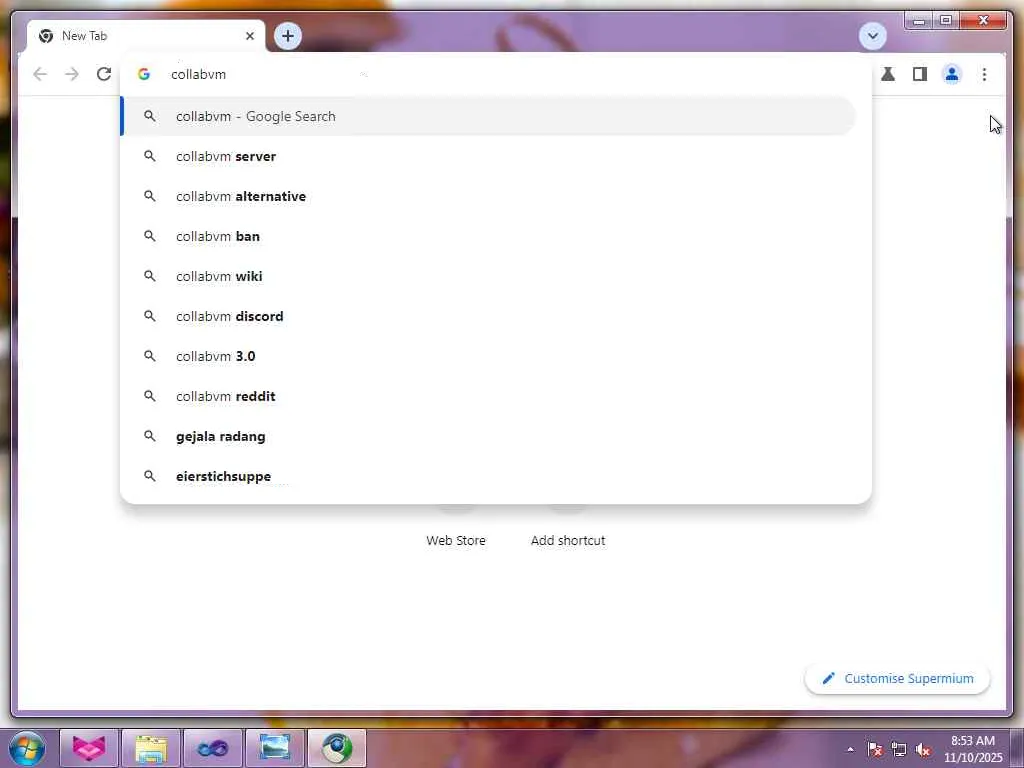Reload the current page
This screenshot has height=768, width=1024.
tap(104, 74)
